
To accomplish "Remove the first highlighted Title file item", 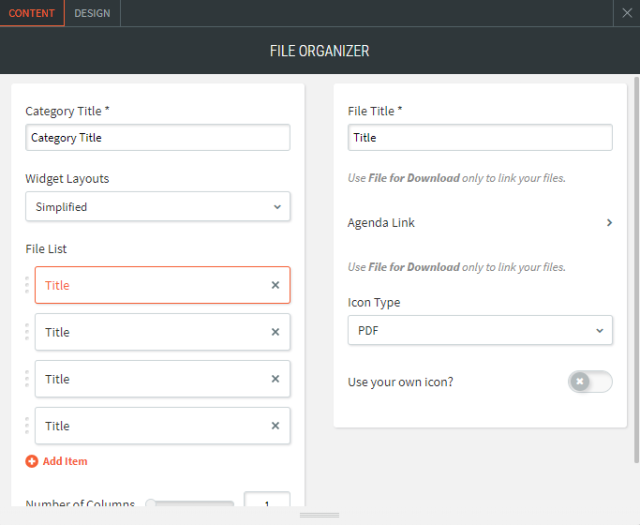I will 276,285.
